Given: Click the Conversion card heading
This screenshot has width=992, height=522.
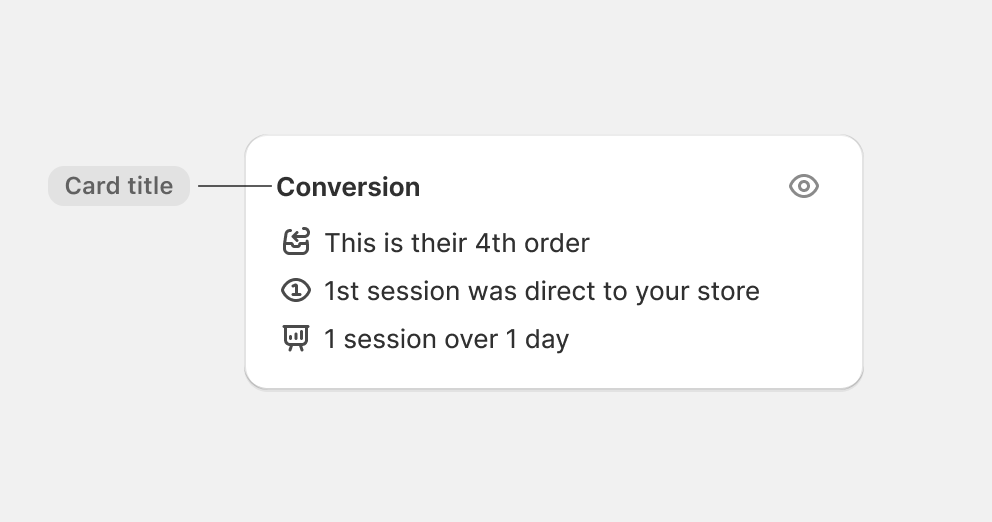Looking at the screenshot, I should click(x=348, y=187).
